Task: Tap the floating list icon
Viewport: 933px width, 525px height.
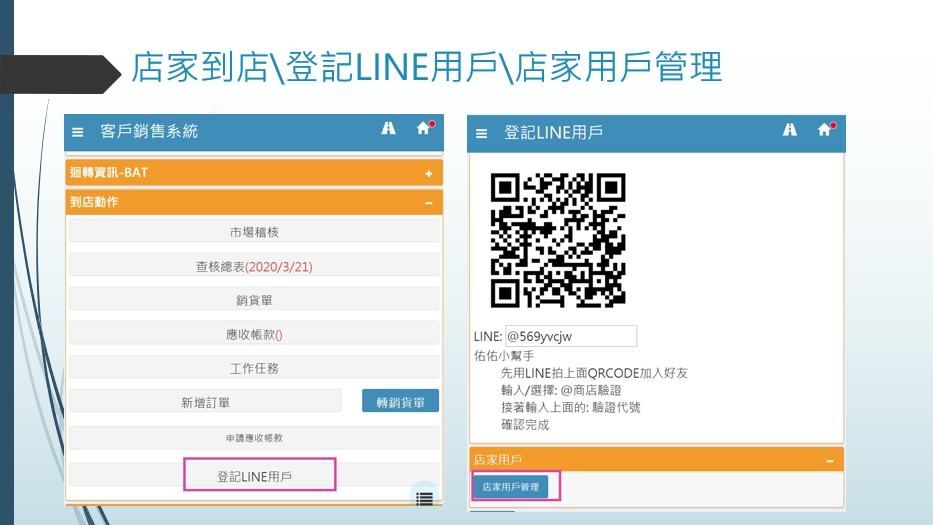Action: (x=424, y=498)
